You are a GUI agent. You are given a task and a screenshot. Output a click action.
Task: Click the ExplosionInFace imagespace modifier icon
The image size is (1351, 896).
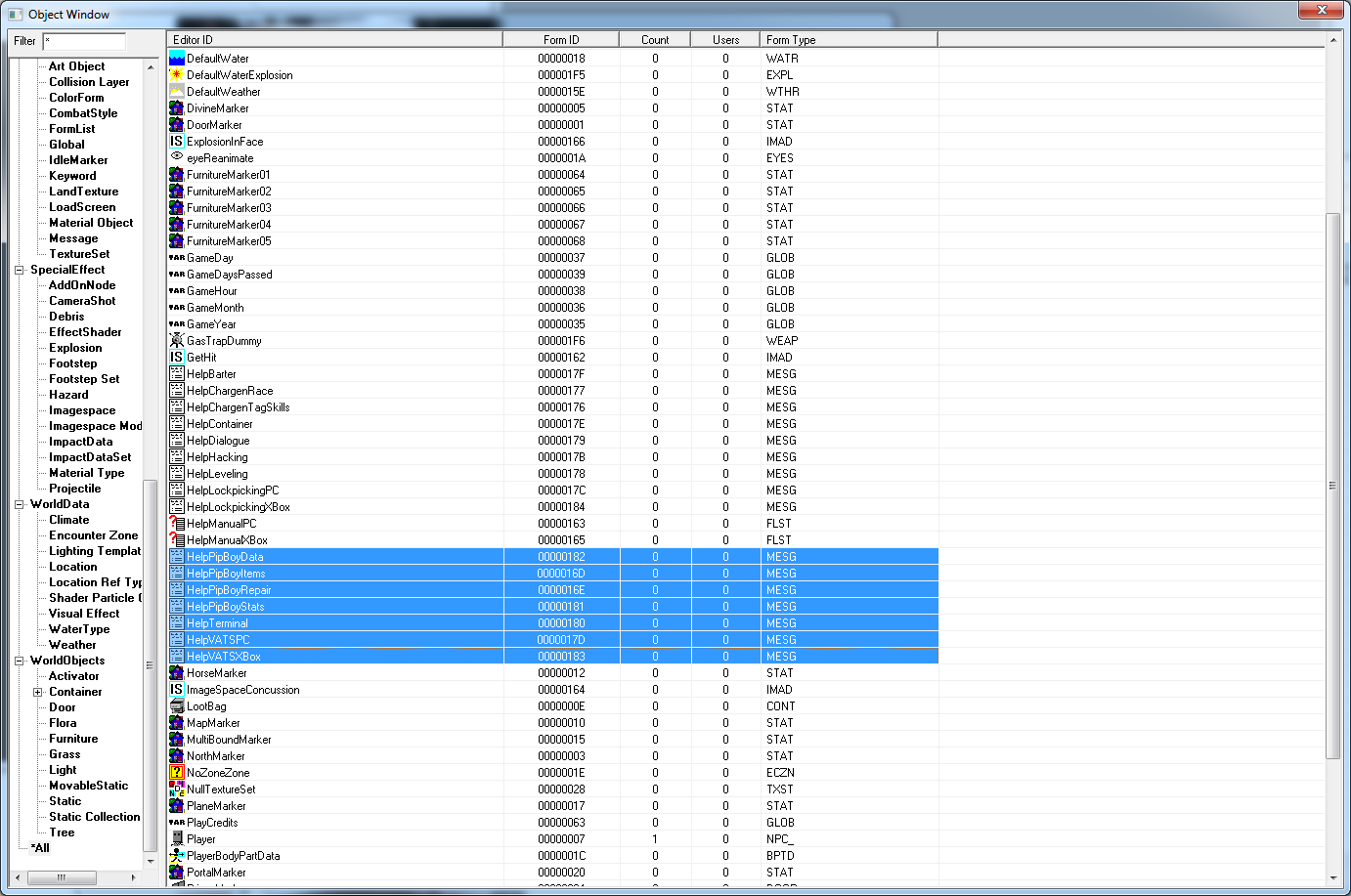(177, 142)
